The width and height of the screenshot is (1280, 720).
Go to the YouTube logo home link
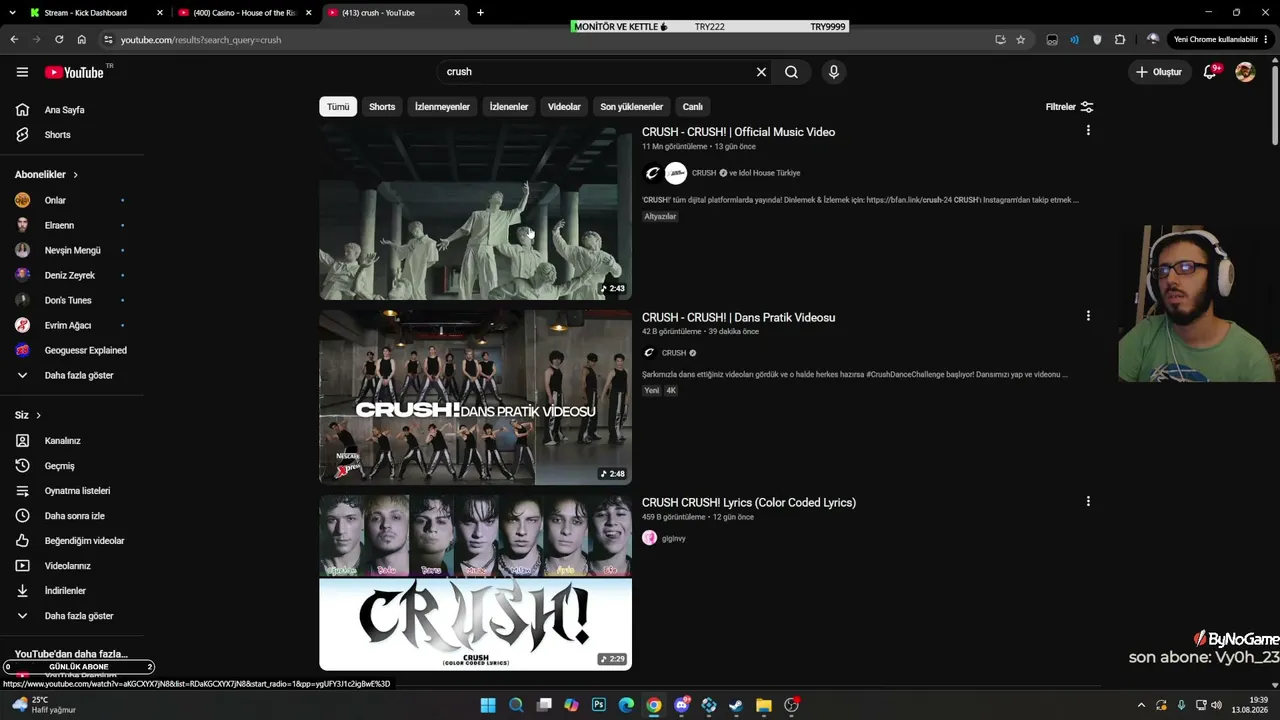point(74,72)
